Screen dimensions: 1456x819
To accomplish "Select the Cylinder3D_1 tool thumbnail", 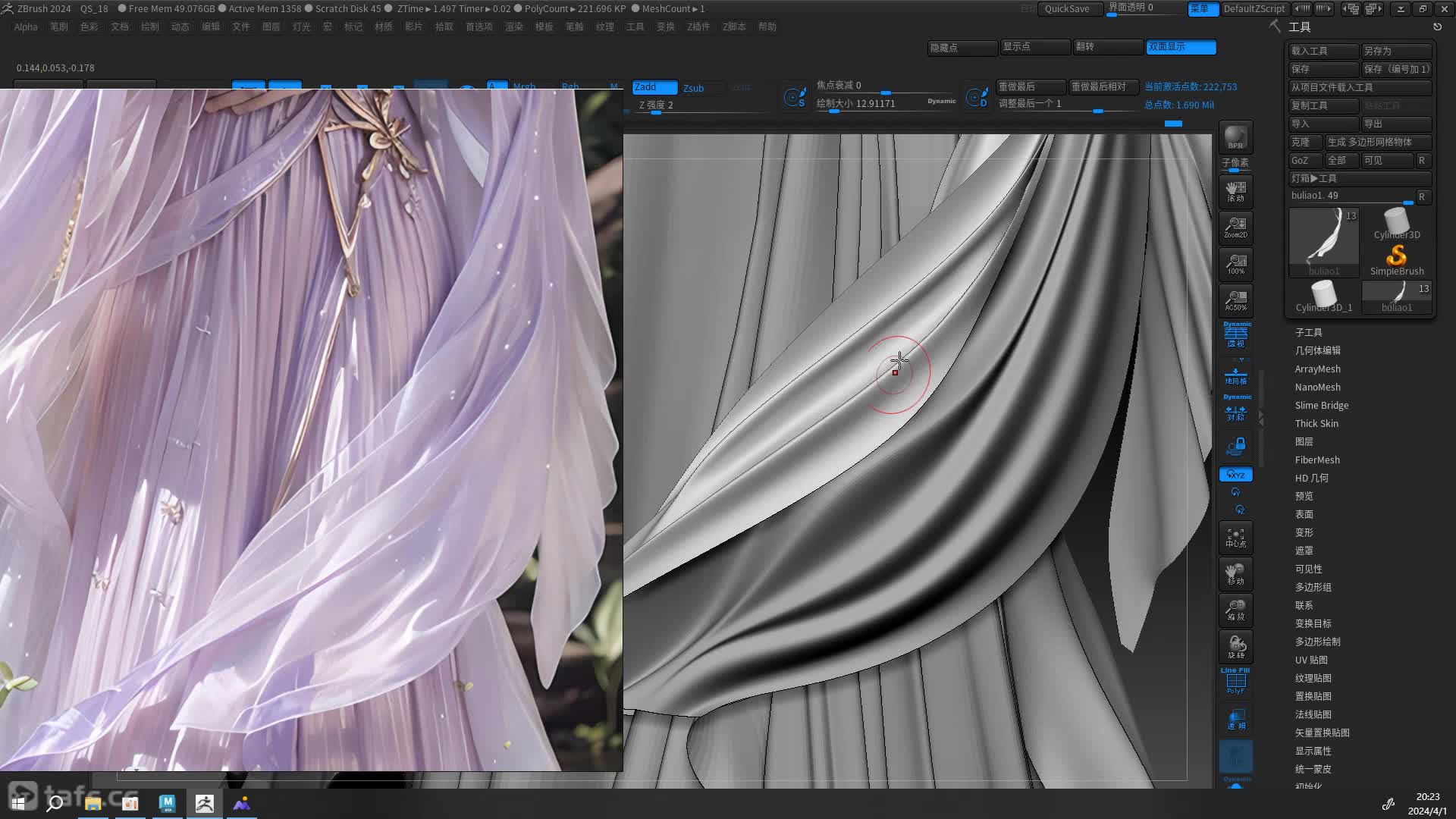I will tap(1323, 297).
